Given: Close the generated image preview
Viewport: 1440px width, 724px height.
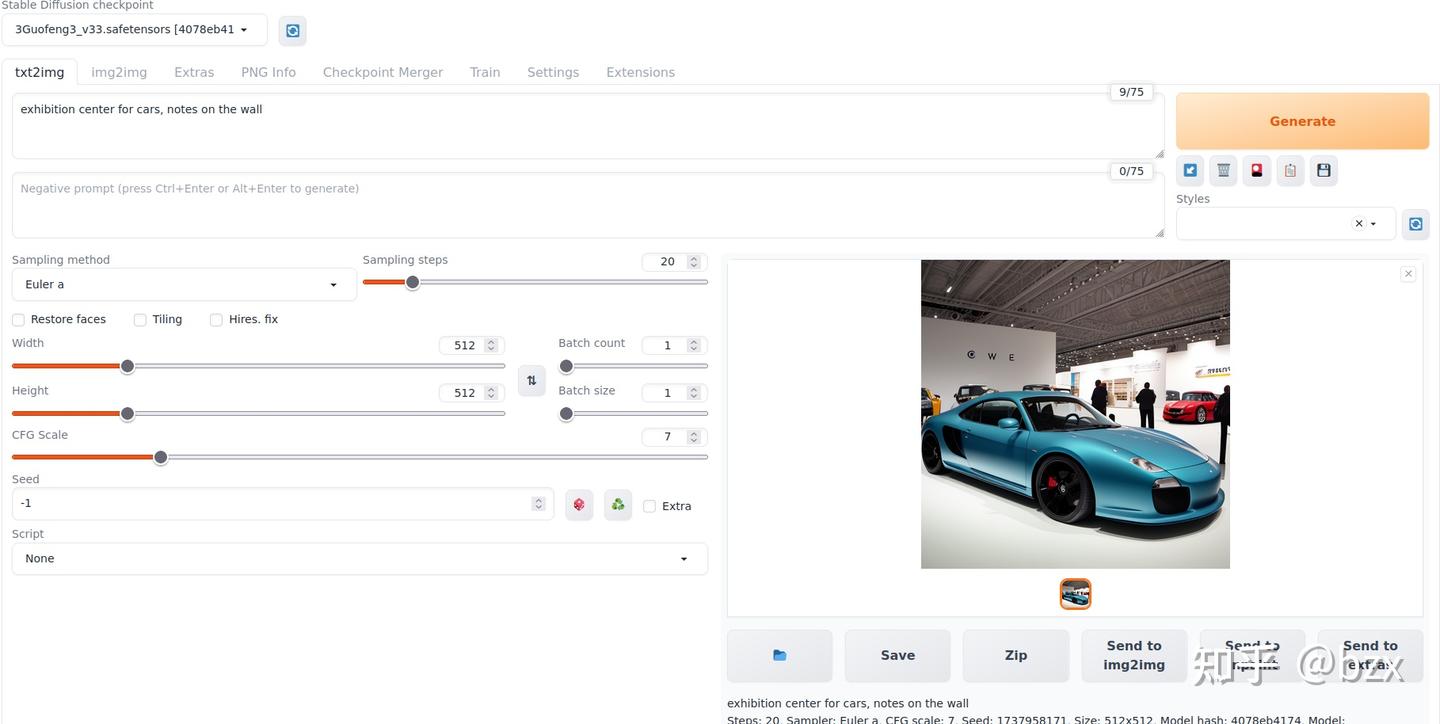Looking at the screenshot, I should 1408,274.
